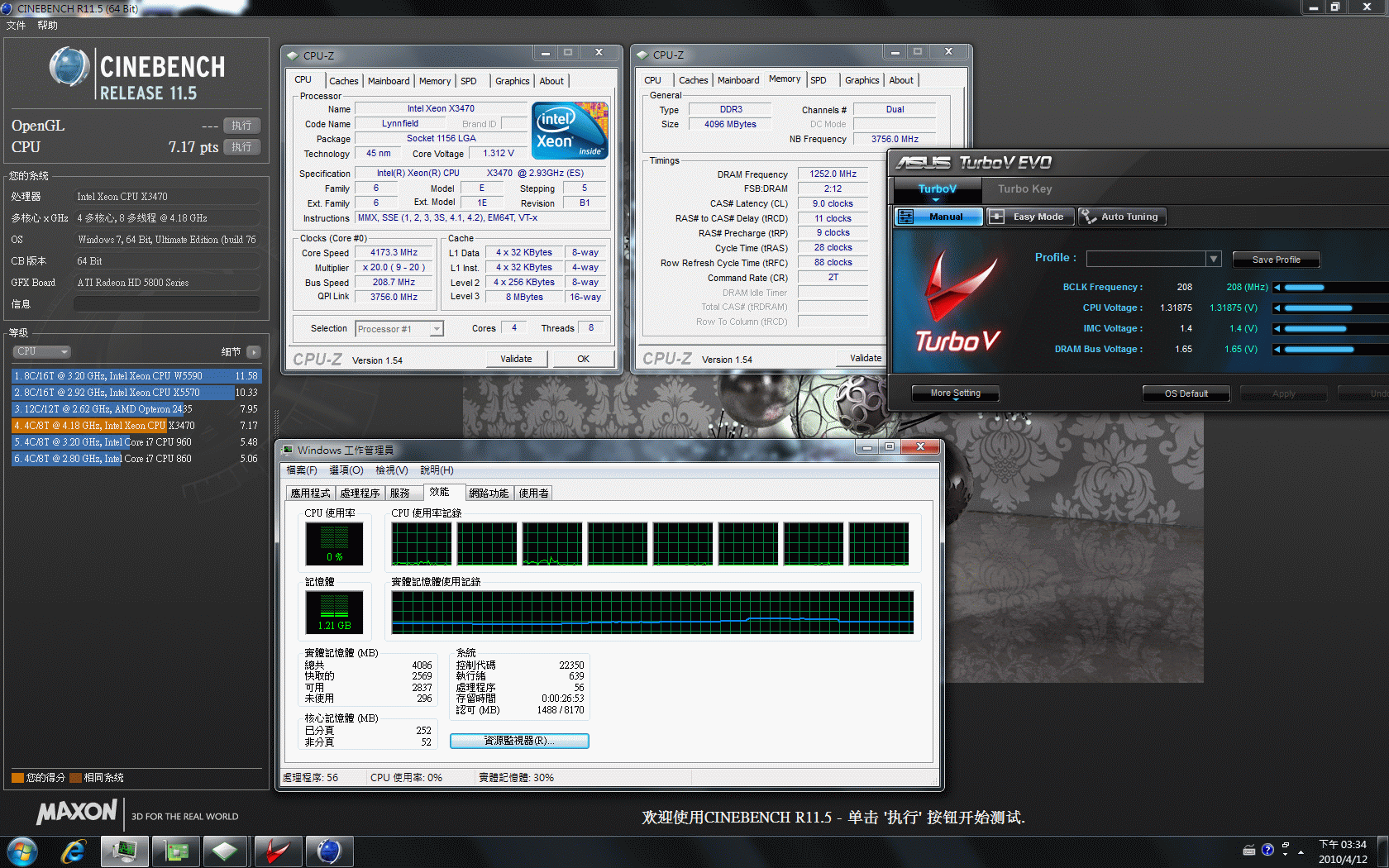Click the TurboV red V logo
The width and height of the screenshot is (1389, 868).
click(x=959, y=287)
